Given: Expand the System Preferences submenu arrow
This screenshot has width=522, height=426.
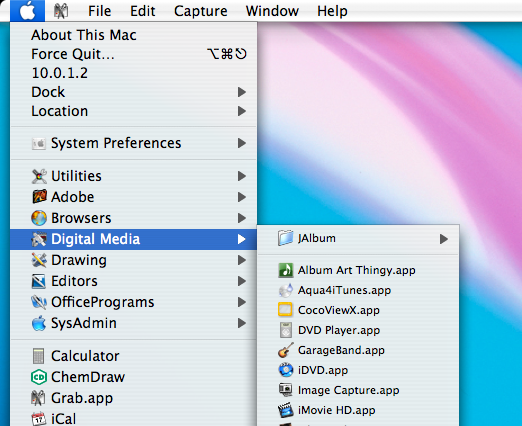Looking at the screenshot, I should (242, 143).
